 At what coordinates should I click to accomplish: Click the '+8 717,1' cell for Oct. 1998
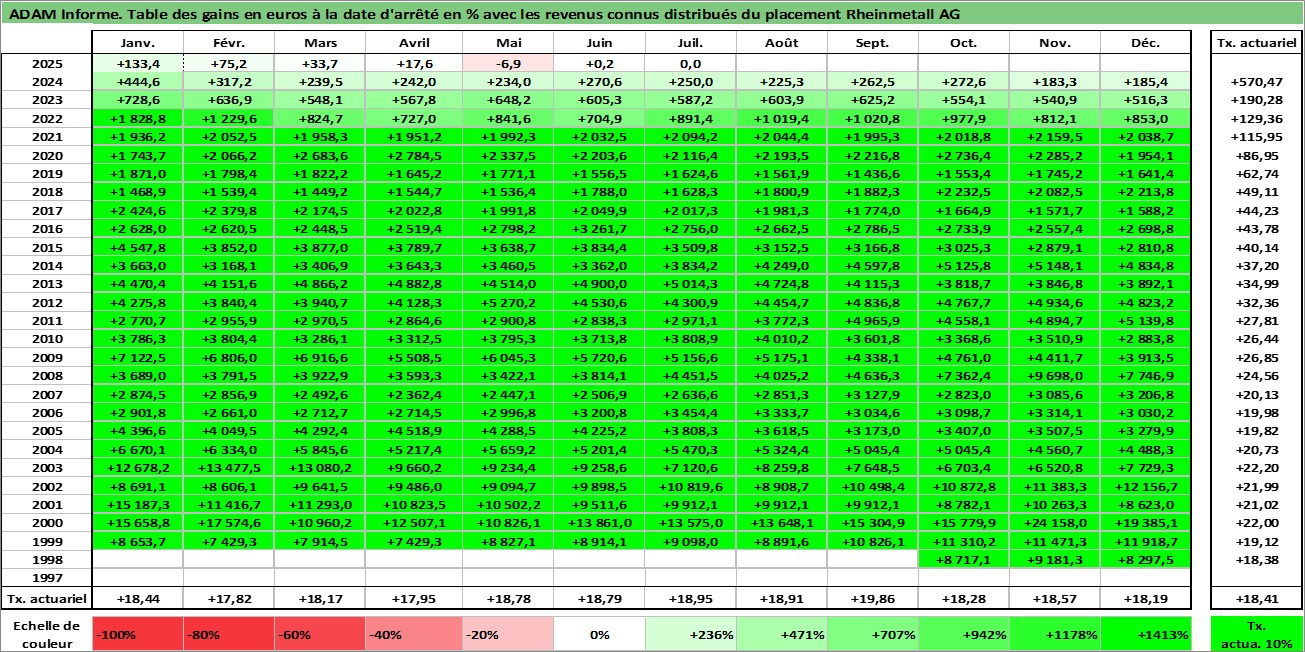(963, 560)
